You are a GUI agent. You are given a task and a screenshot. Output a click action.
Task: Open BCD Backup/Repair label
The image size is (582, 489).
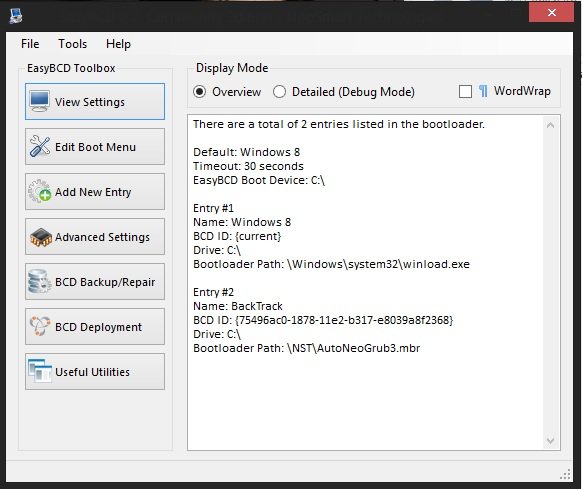pos(105,282)
